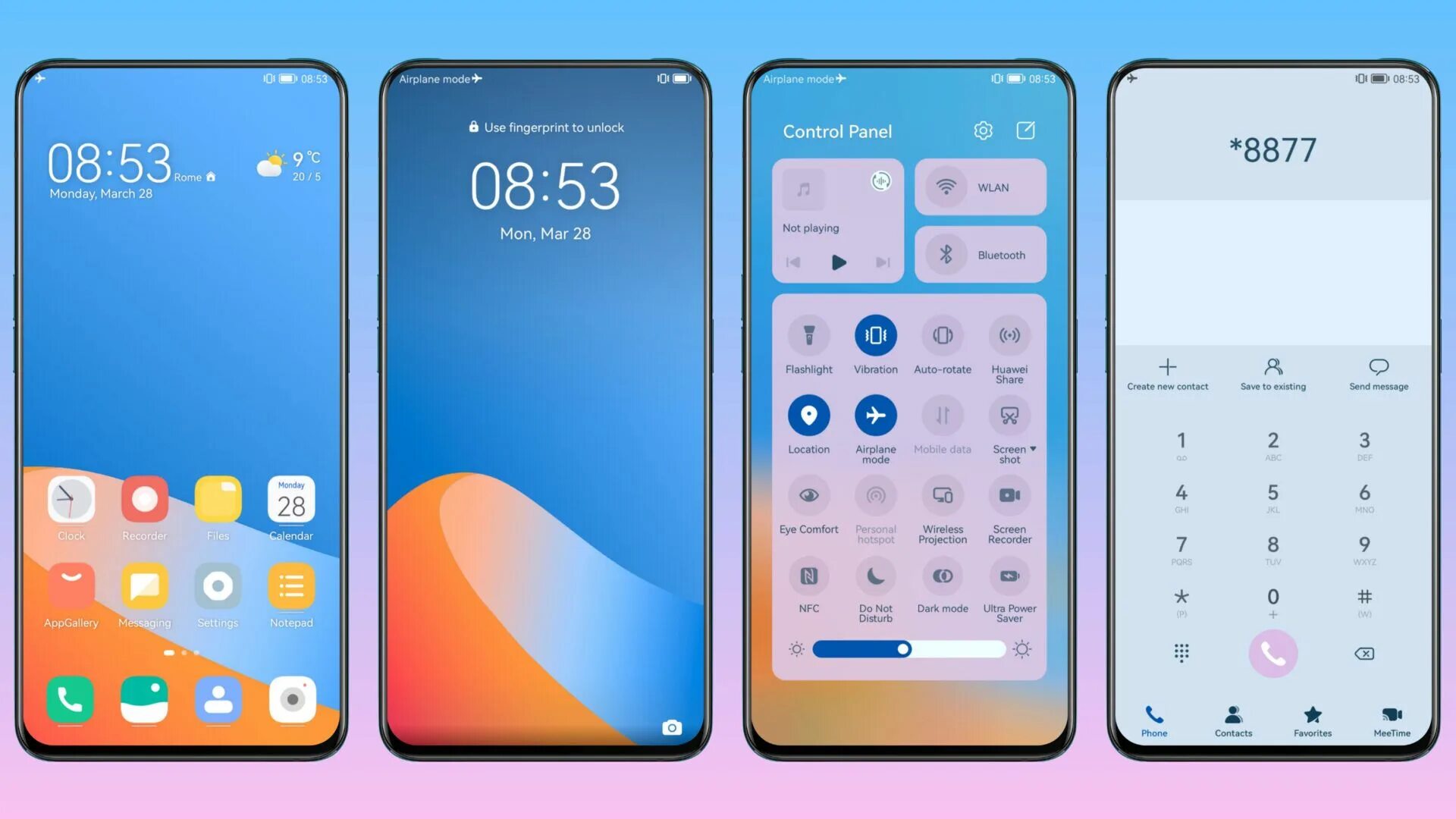The width and height of the screenshot is (1456, 819).
Task: Toggle Flashlight on in Control Panel
Action: pyautogui.click(x=809, y=335)
